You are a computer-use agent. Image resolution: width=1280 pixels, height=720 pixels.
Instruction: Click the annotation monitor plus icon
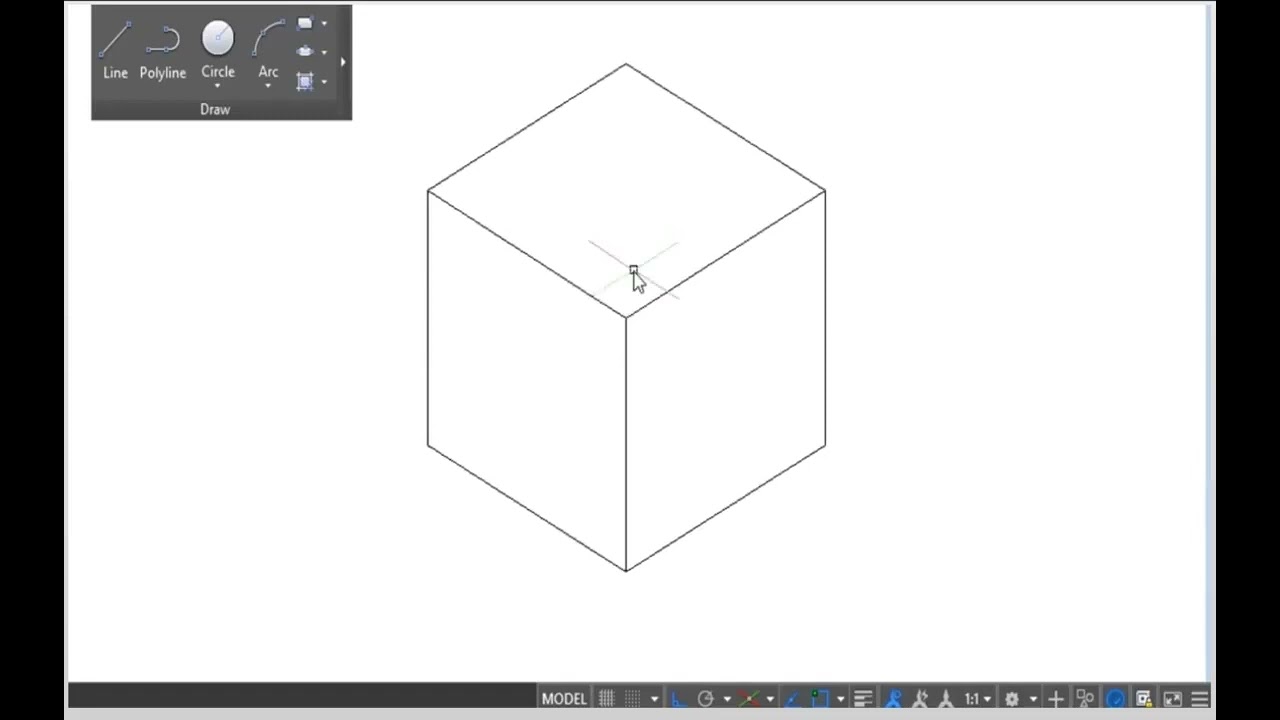(1055, 699)
